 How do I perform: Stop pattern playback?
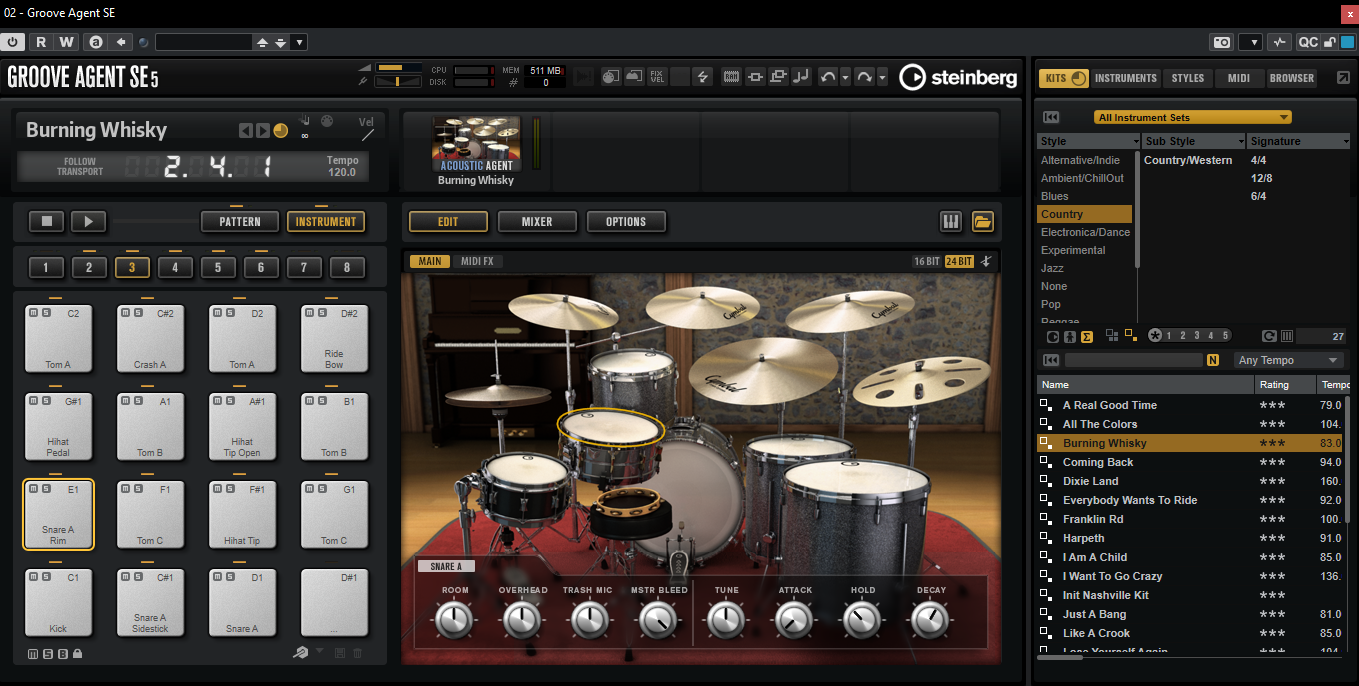click(x=46, y=221)
